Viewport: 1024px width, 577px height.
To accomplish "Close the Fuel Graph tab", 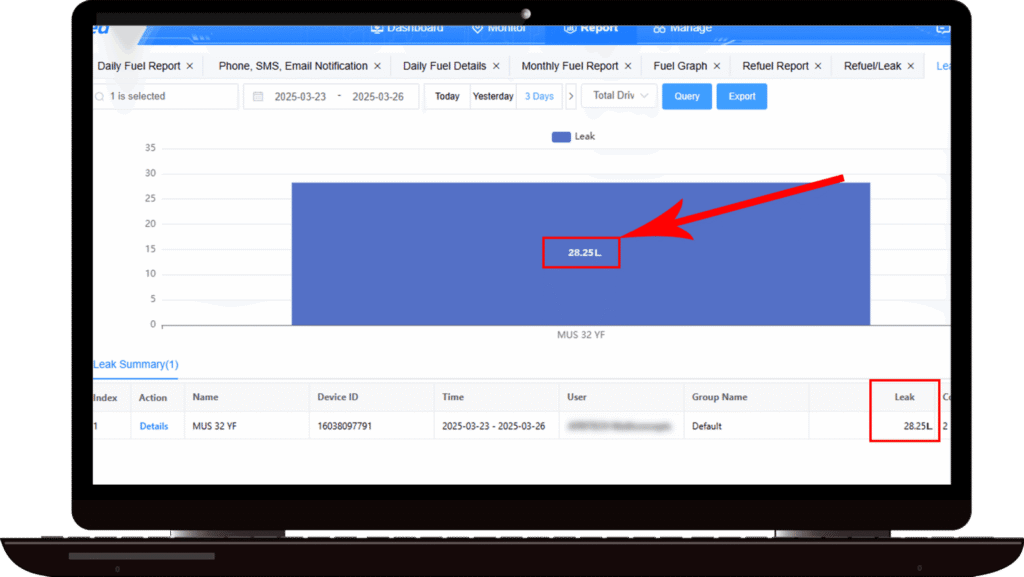I will click(x=716, y=66).
